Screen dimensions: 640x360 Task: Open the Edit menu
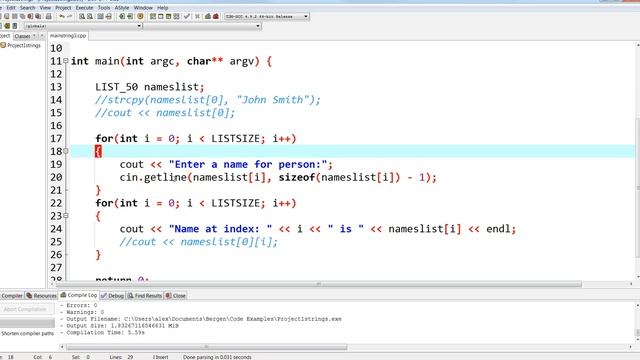coord(11,8)
